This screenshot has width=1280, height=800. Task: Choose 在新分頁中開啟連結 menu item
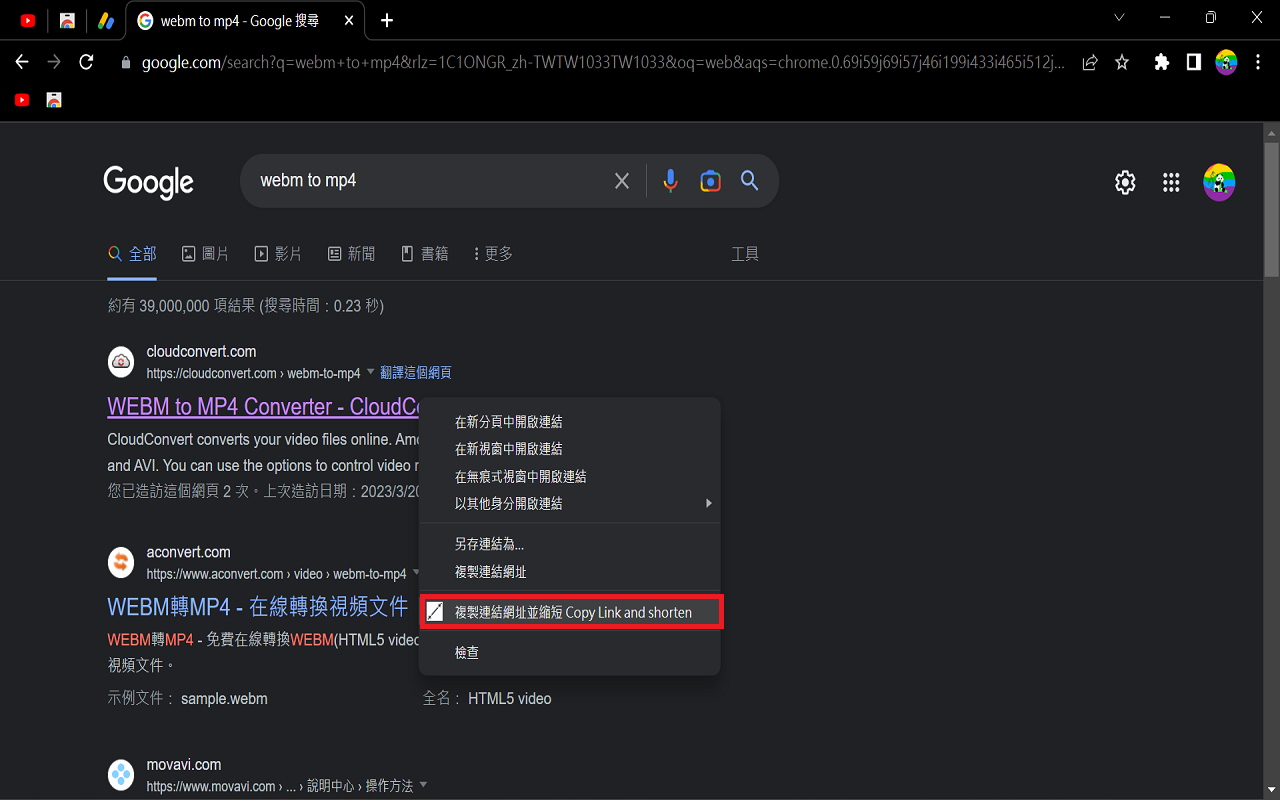(x=569, y=422)
